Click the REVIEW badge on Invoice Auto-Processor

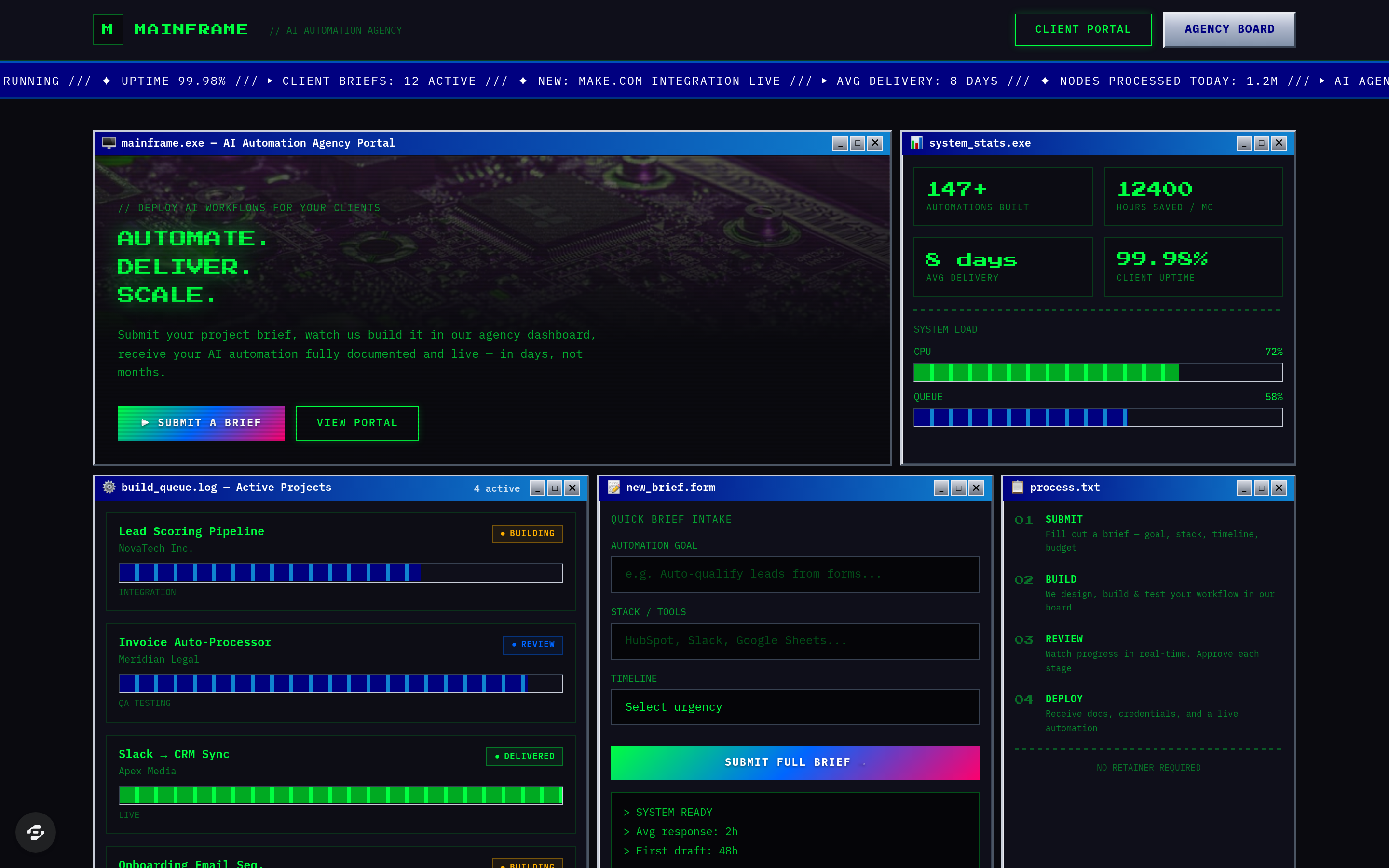pos(532,645)
